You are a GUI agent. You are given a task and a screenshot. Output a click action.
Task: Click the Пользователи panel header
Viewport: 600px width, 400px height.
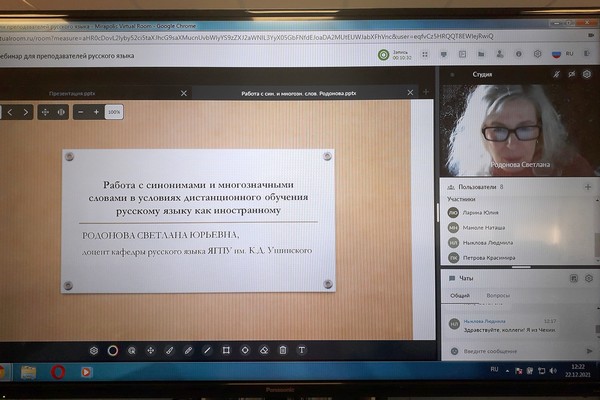[518, 187]
